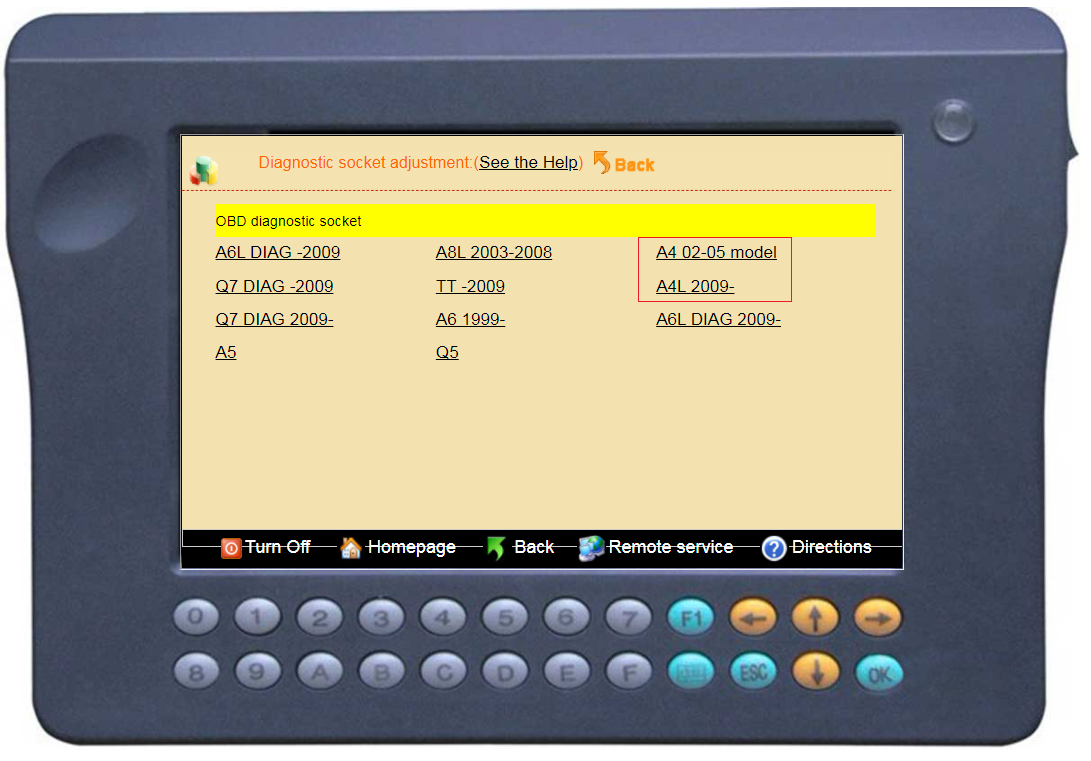Select A6L DIAG -2009 socket option

[277, 253]
